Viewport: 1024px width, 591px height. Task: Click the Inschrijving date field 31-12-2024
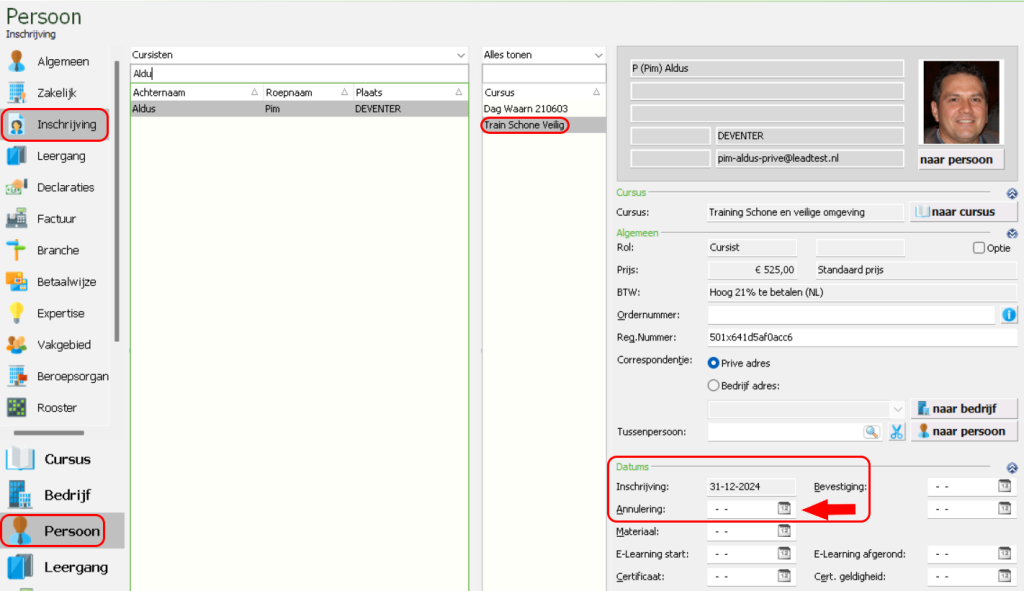point(752,487)
